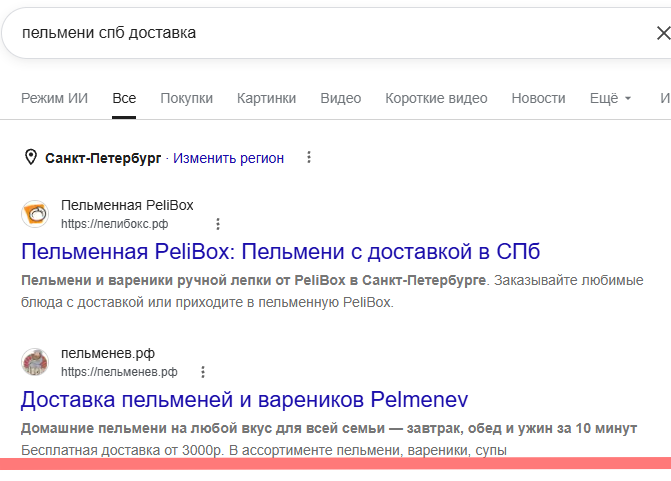The image size is (671, 481).
Task: Open Доставка пельменей и вареников Pelmenev result
Action: tap(244, 400)
